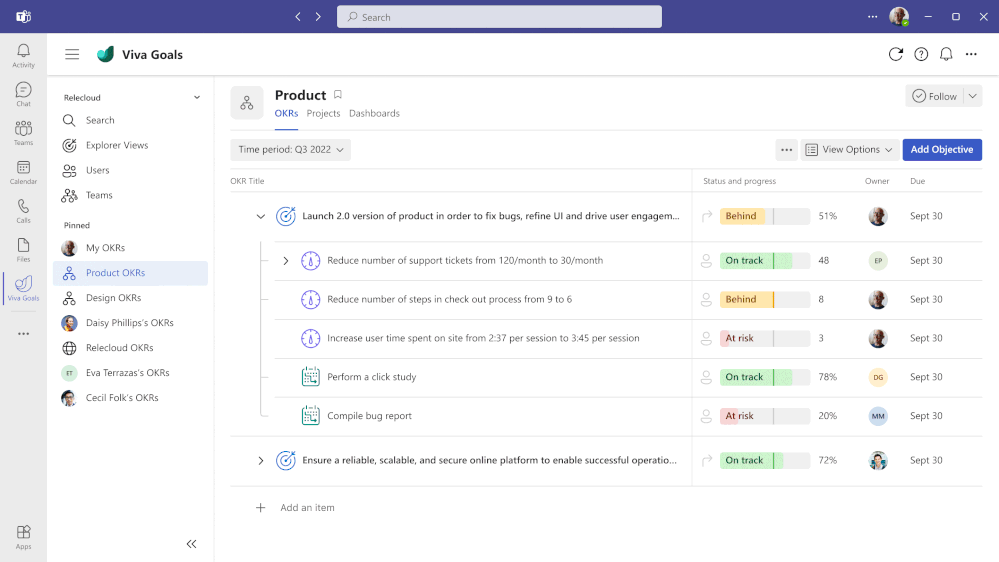Click in the Teams Search field

[x=499, y=17]
